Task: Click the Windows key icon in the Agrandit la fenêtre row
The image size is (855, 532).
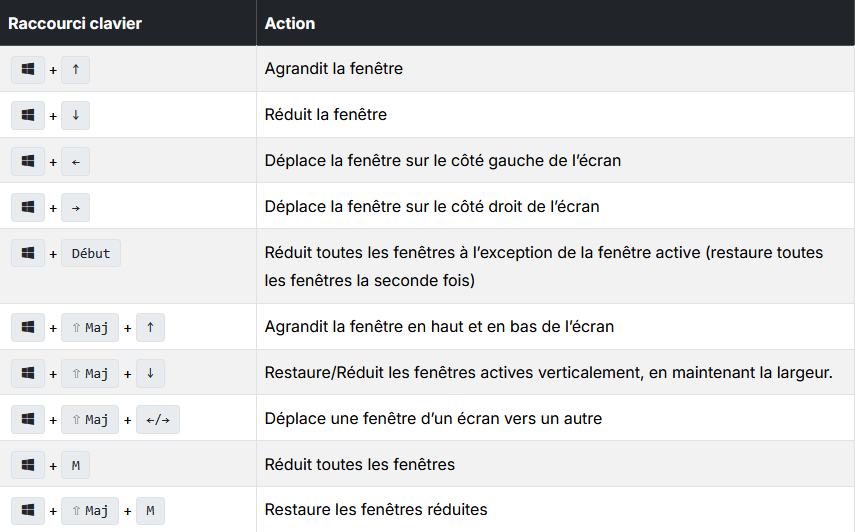Action: [28, 69]
